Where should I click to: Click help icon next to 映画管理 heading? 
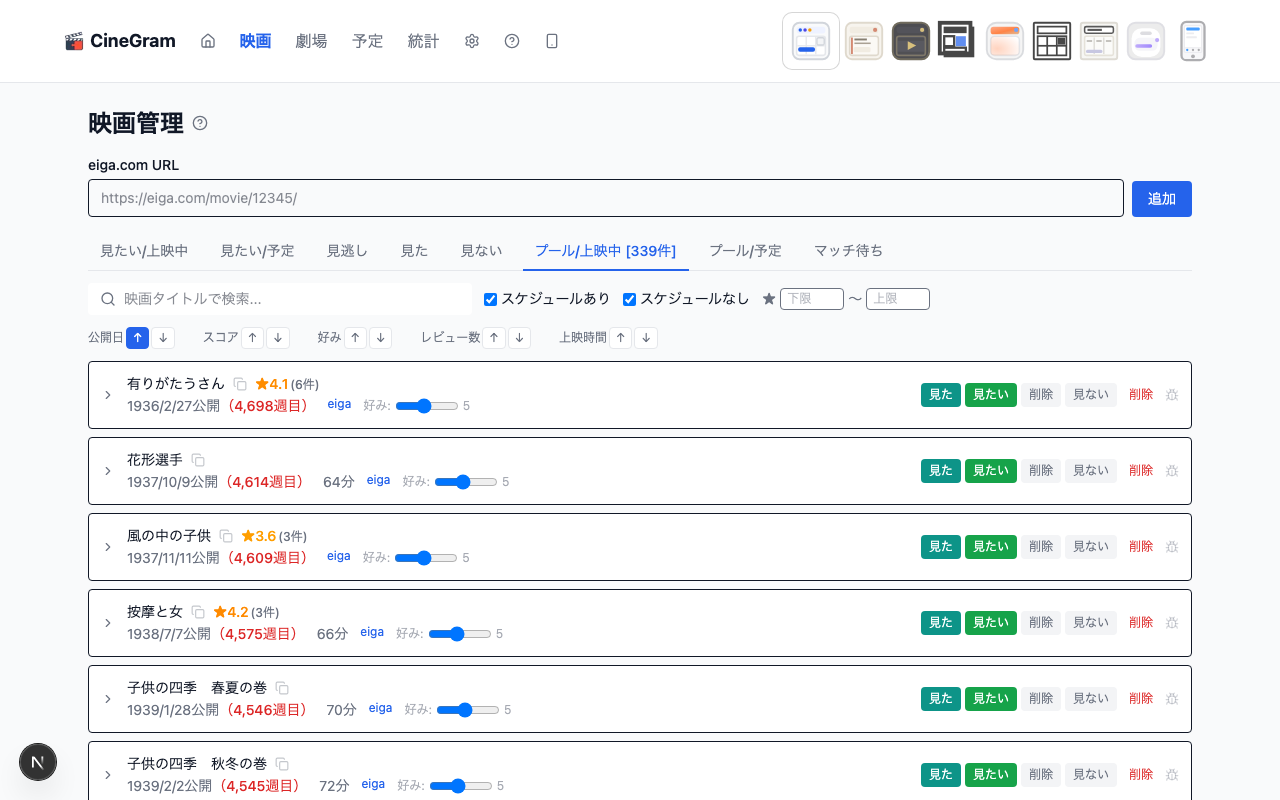pos(200,123)
